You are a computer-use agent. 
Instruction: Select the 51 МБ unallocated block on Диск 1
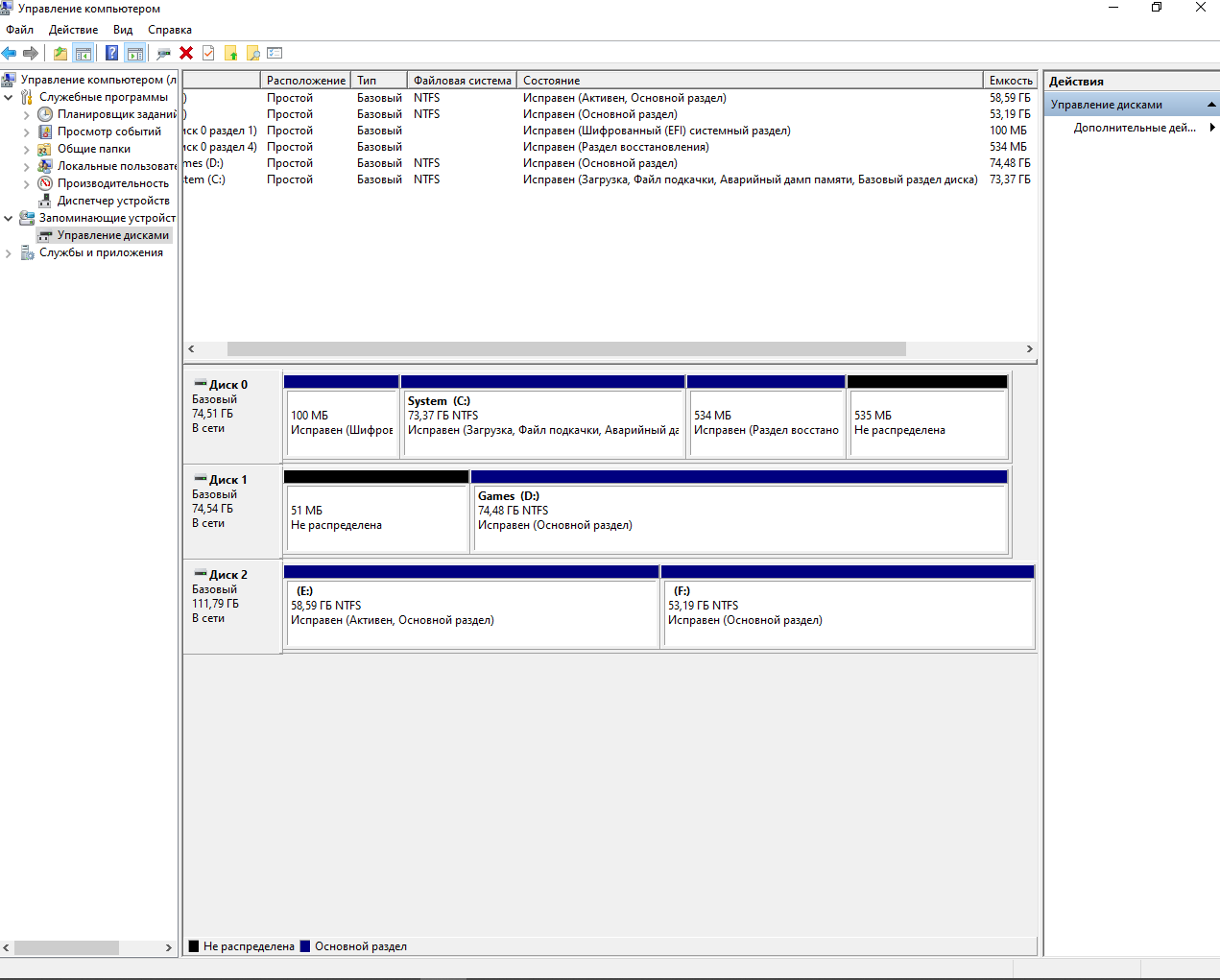point(376,512)
